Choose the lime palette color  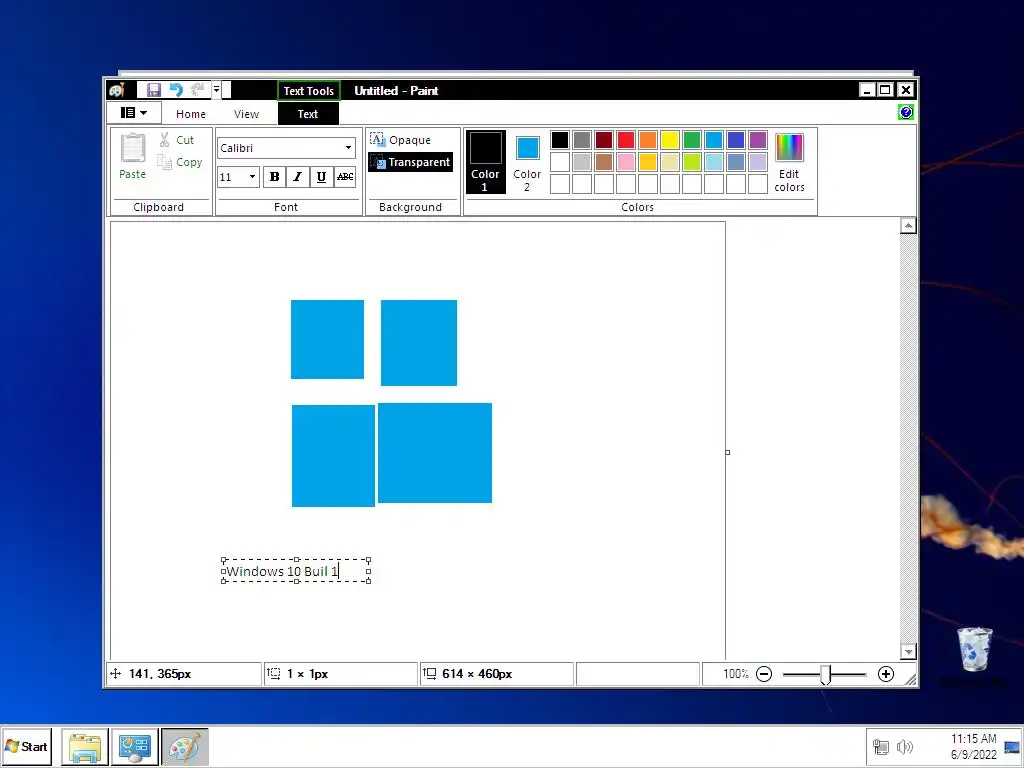click(x=692, y=161)
